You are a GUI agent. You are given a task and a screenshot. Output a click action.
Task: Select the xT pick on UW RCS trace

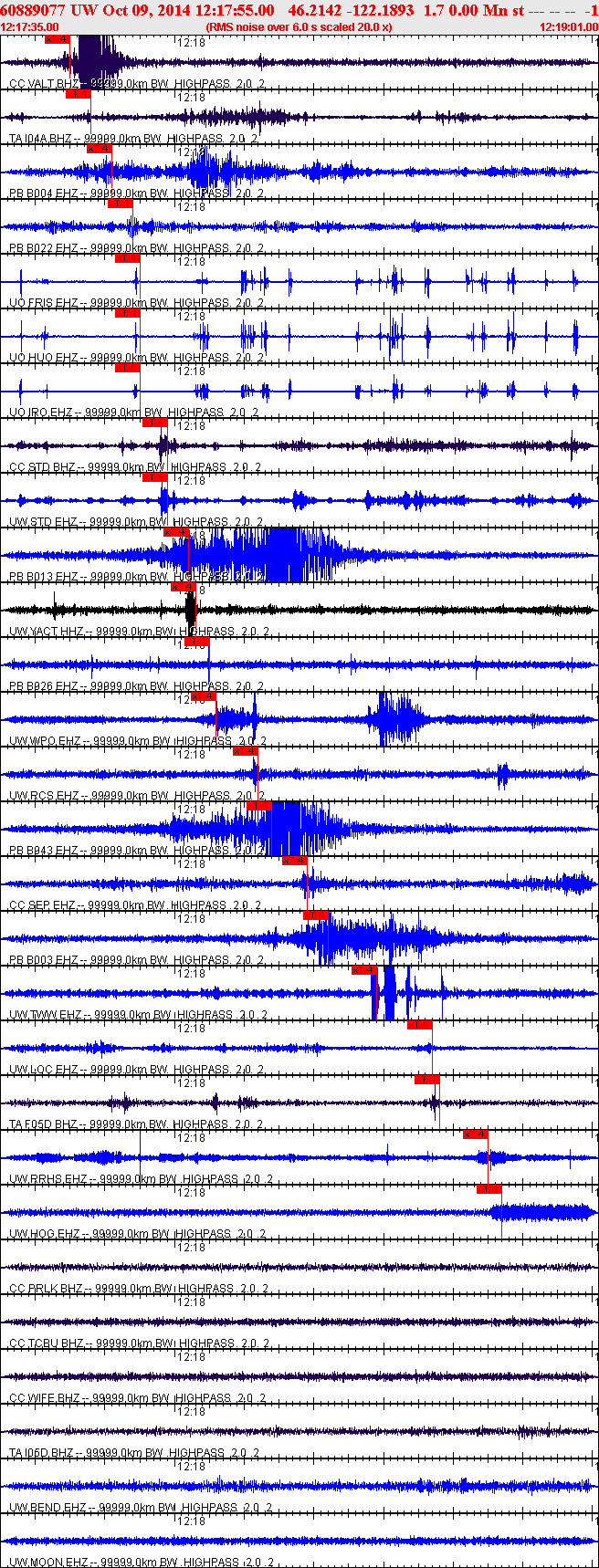(246, 751)
